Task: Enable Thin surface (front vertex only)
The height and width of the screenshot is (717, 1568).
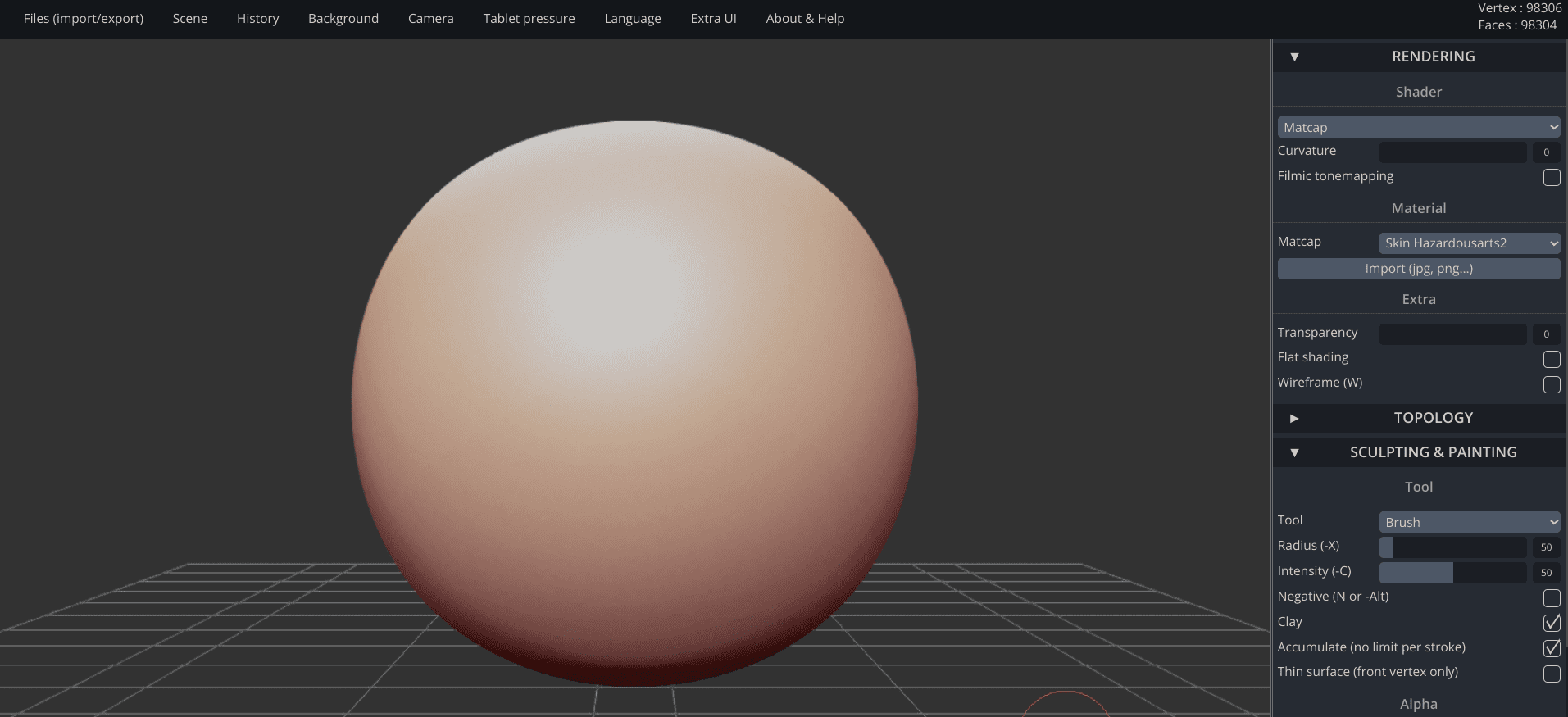Action: tap(1552, 674)
